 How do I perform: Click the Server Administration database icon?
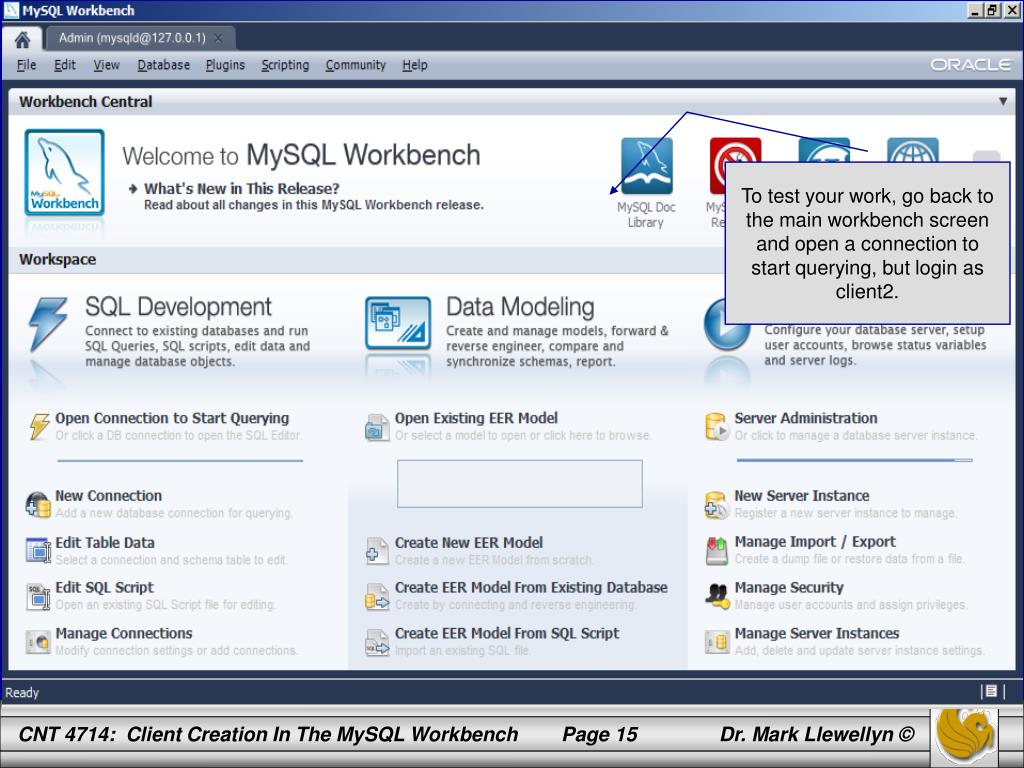717,426
